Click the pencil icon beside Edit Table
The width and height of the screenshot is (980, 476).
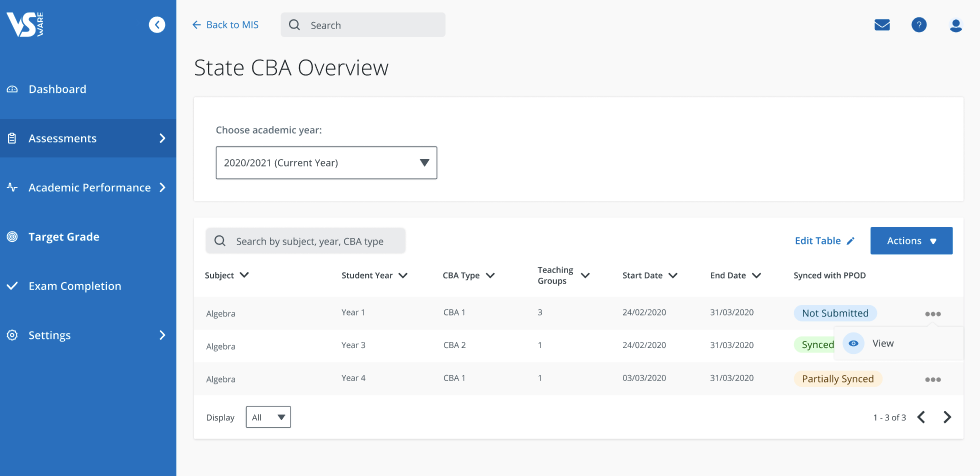(x=850, y=241)
